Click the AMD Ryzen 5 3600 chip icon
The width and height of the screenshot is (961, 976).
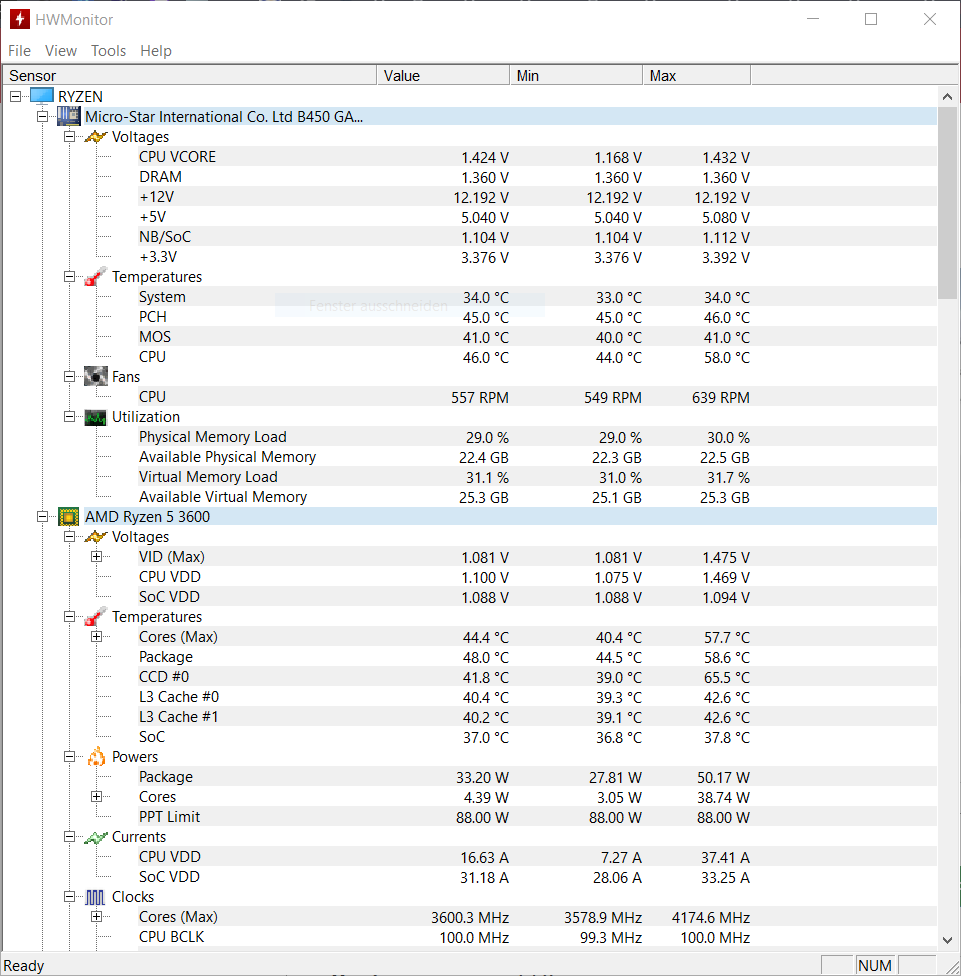(x=68, y=516)
